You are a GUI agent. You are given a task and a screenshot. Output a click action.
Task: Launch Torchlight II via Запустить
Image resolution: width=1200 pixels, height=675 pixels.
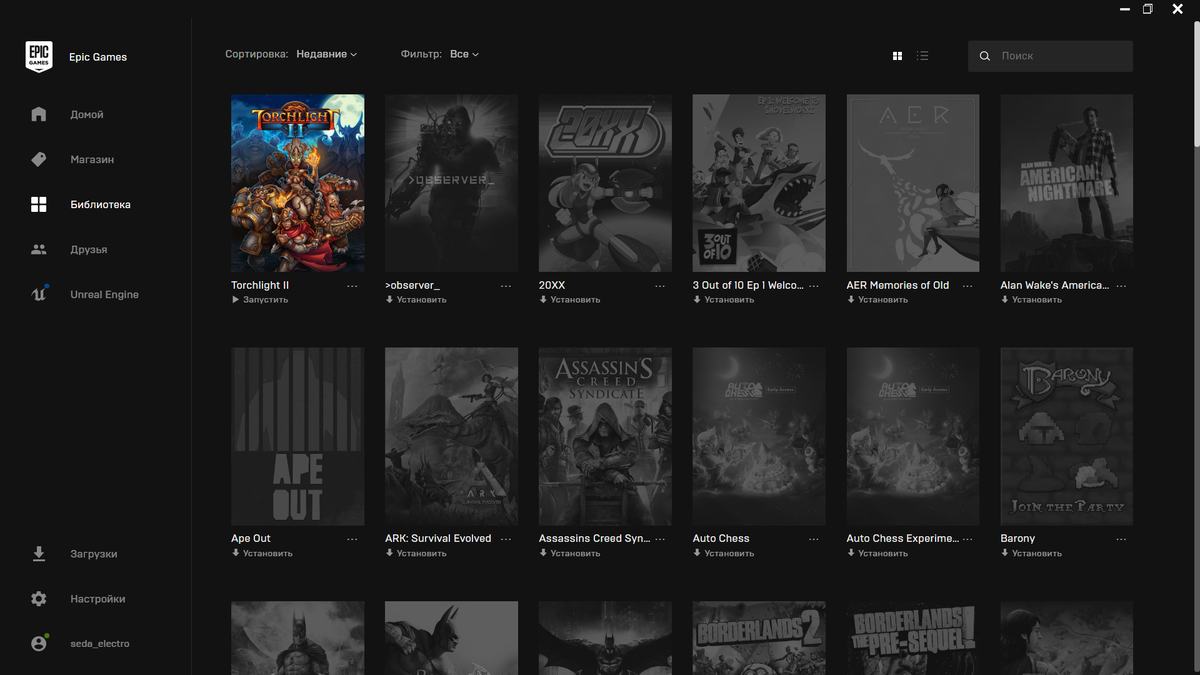[x=260, y=300]
